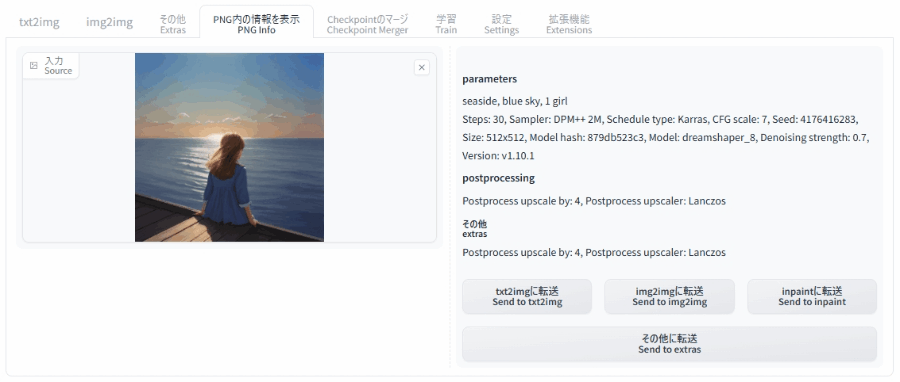
Task: Select the PNG Info tab
Action: point(256,24)
